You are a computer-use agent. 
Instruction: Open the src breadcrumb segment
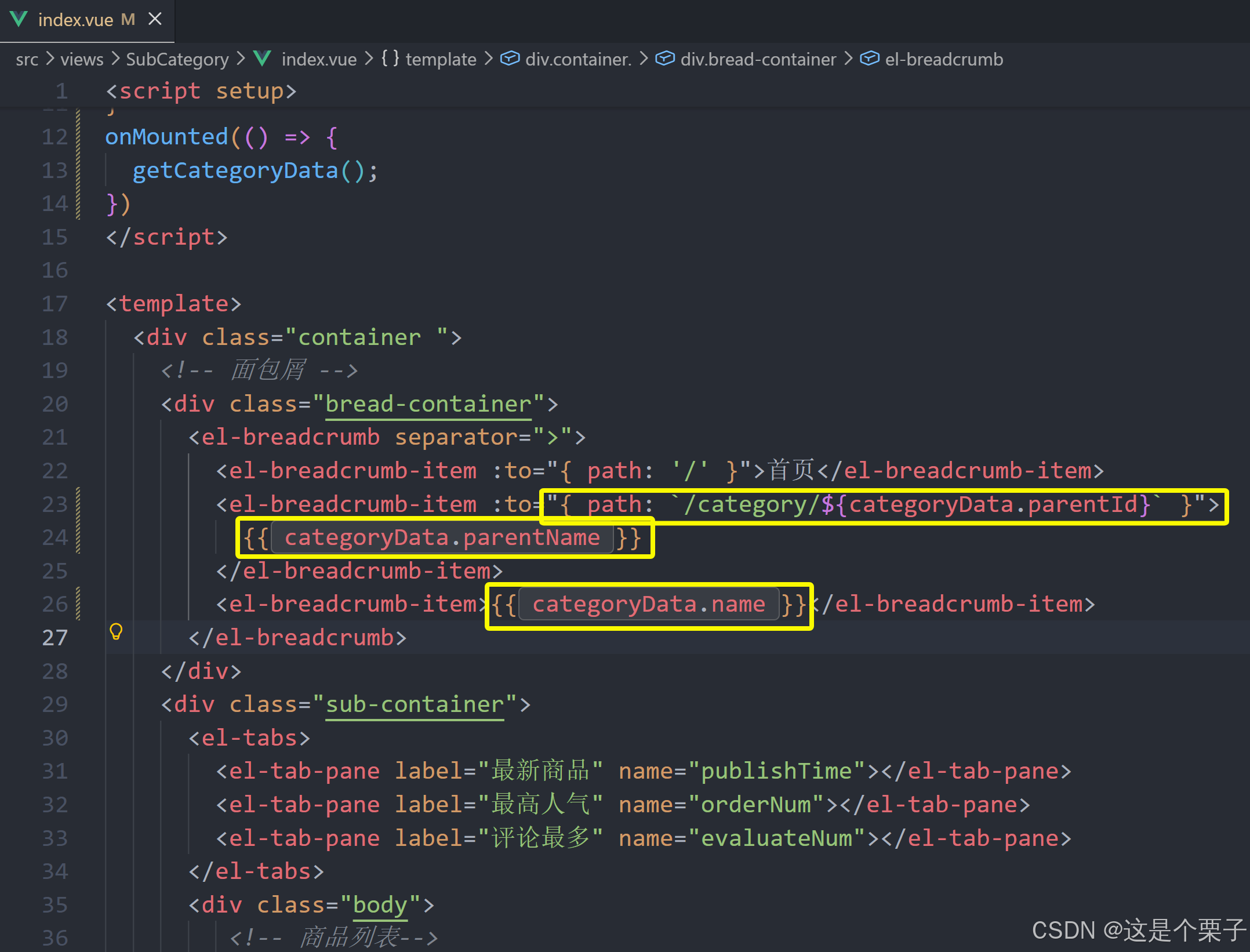click(27, 59)
